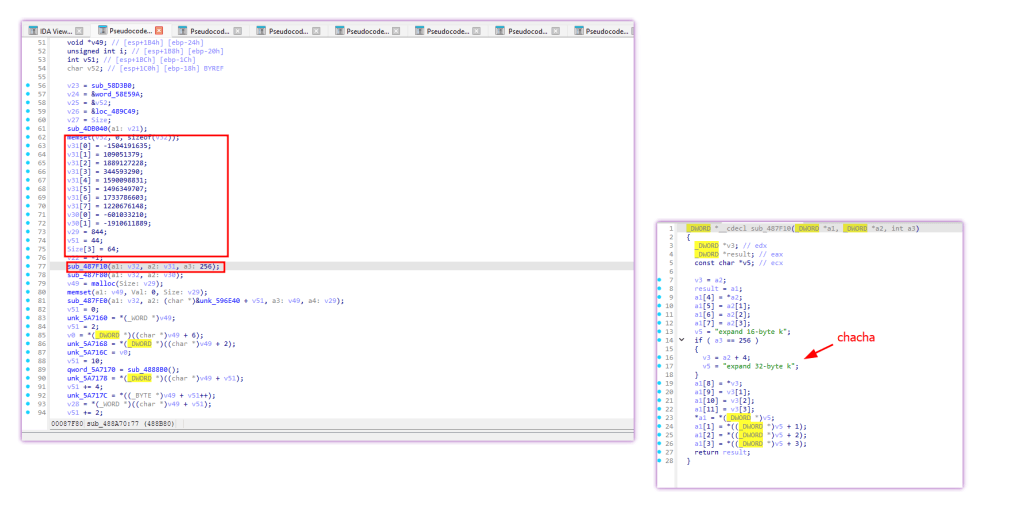The height and width of the screenshot is (517, 1024).
Task: Toggle breakpoint dot on line 77
Action: tap(27, 266)
